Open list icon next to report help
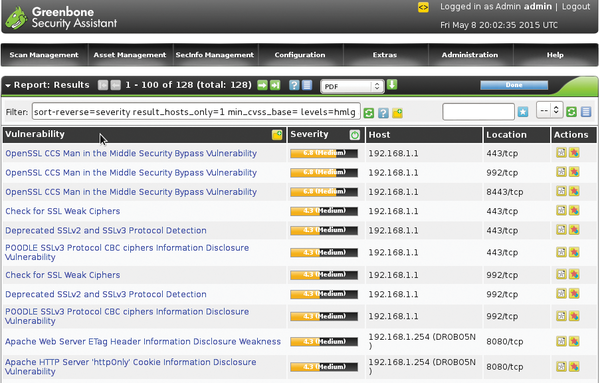 point(307,85)
